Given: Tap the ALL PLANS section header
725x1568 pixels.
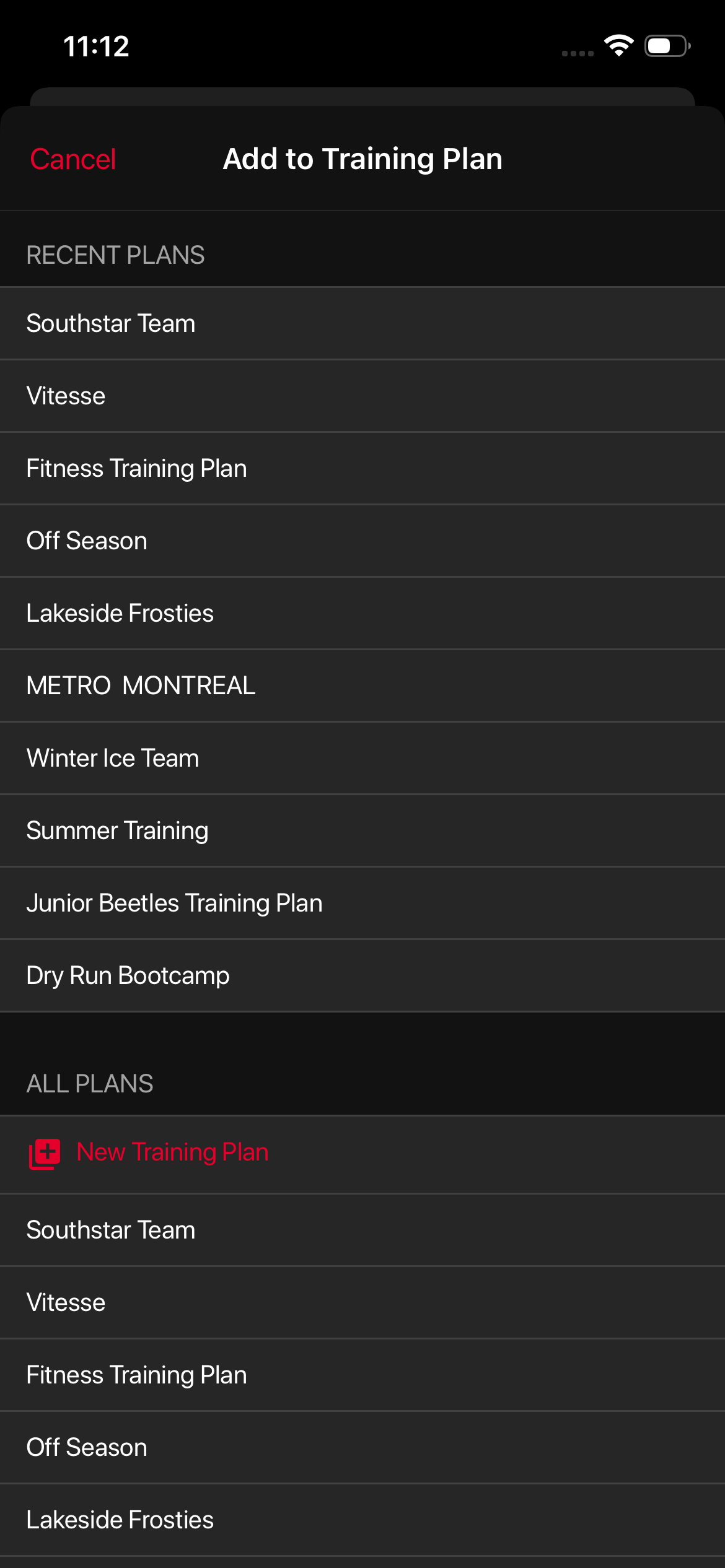Looking at the screenshot, I should (x=90, y=1083).
